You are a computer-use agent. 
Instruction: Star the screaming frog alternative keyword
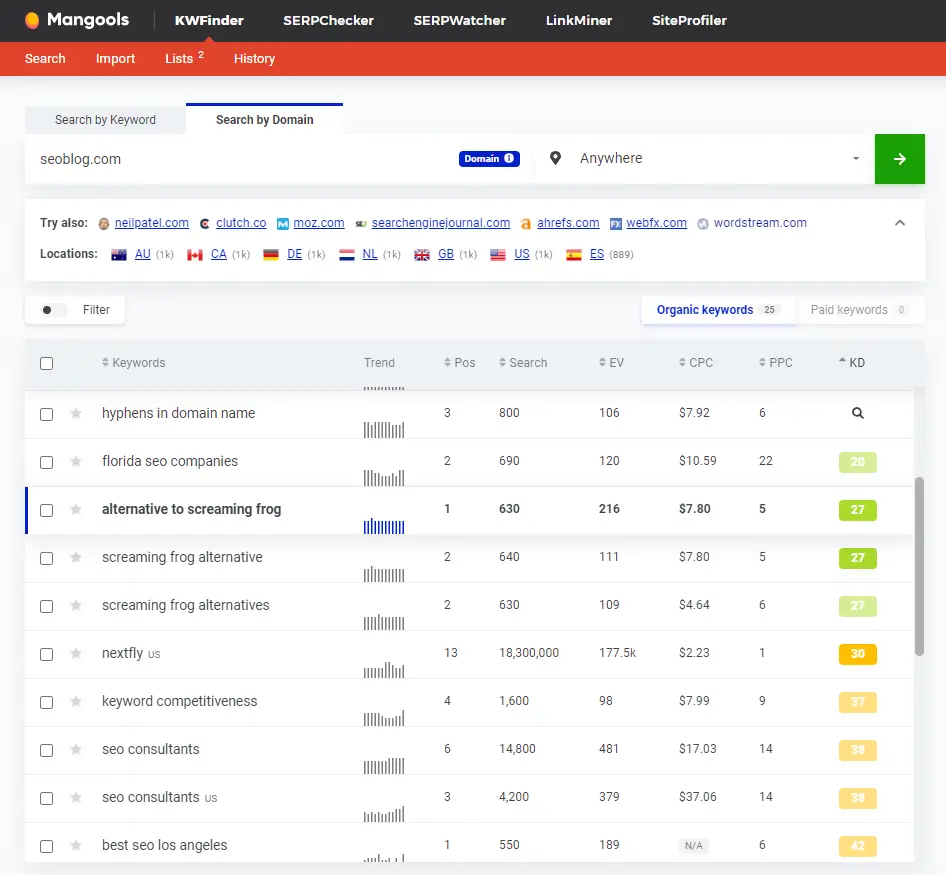(75, 558)
